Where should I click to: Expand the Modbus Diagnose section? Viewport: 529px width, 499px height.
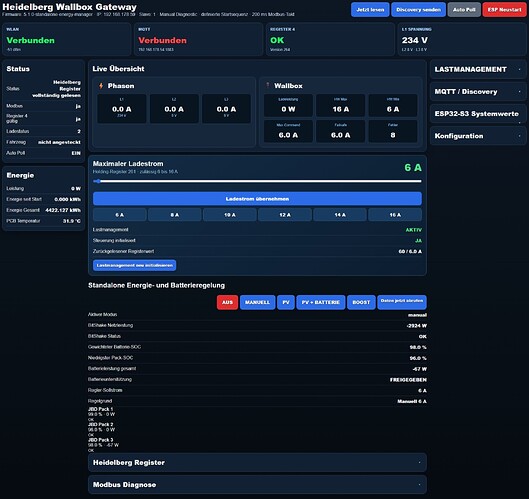pos(257,485)
